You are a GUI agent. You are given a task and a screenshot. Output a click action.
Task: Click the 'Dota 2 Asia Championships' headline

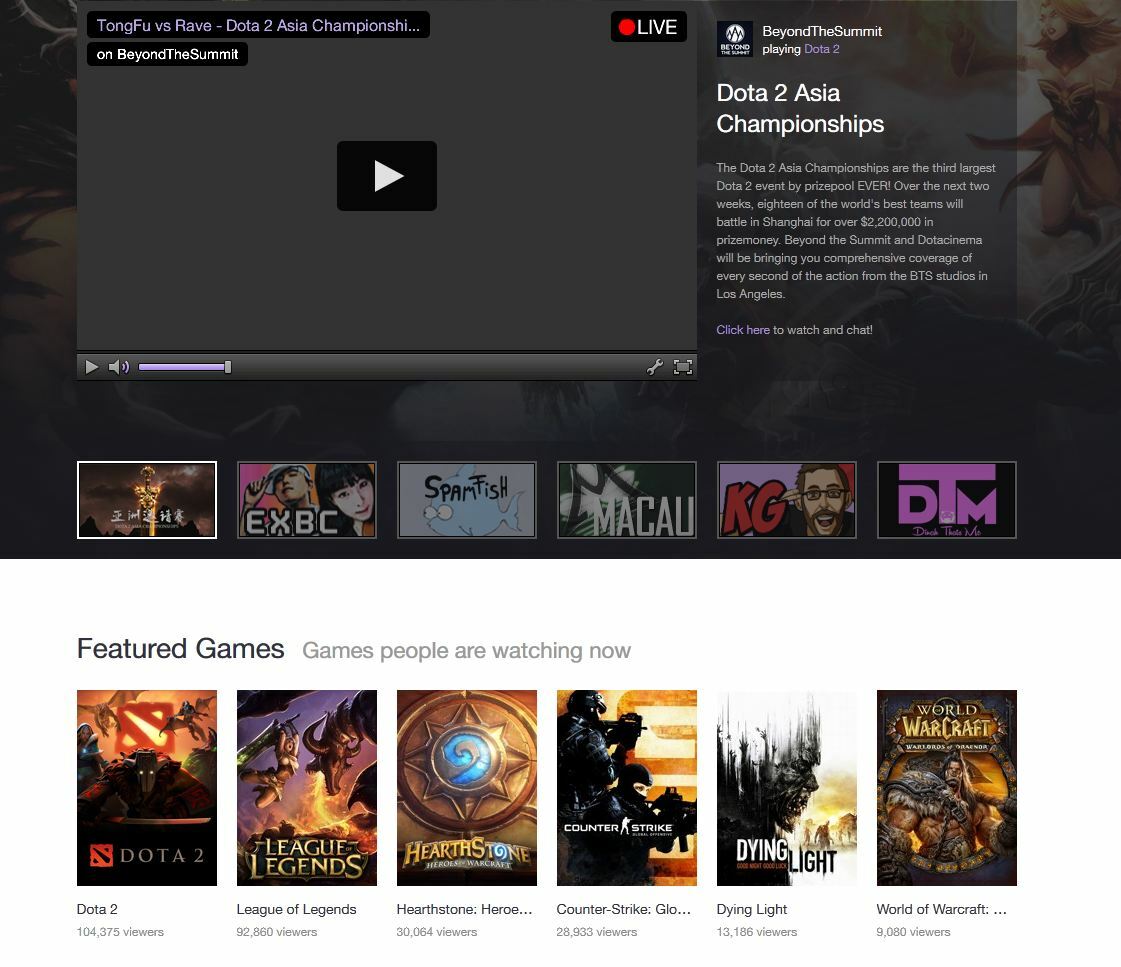point(801,109)
